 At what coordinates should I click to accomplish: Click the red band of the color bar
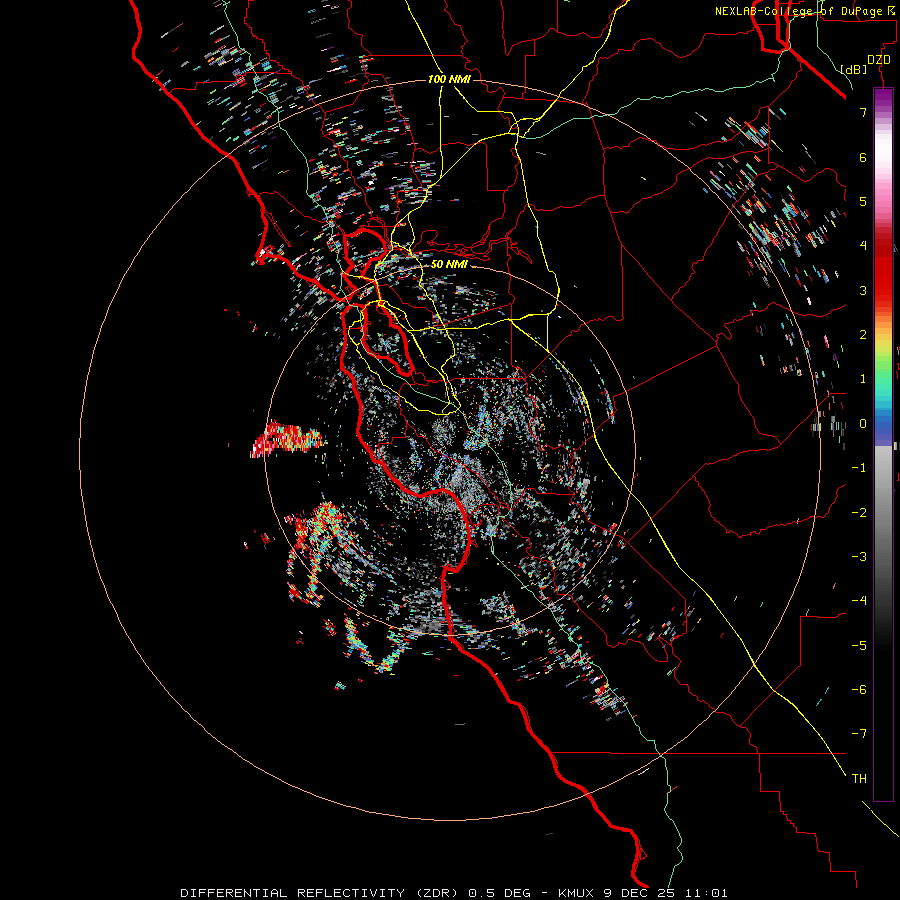[883, 276]
